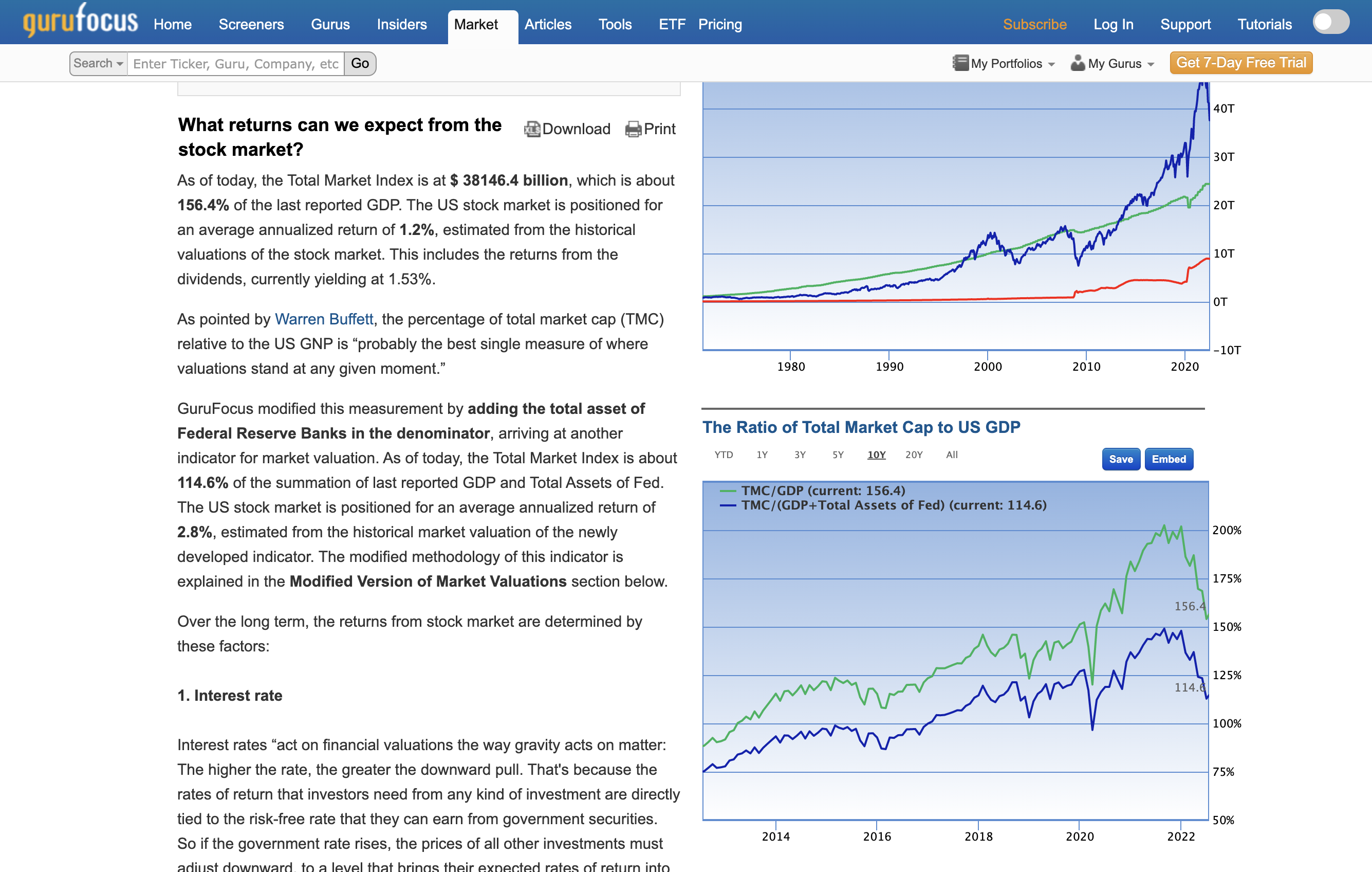1372x872 pixels.
Task: Open the Screeners menu
Action: pos(251,25)
